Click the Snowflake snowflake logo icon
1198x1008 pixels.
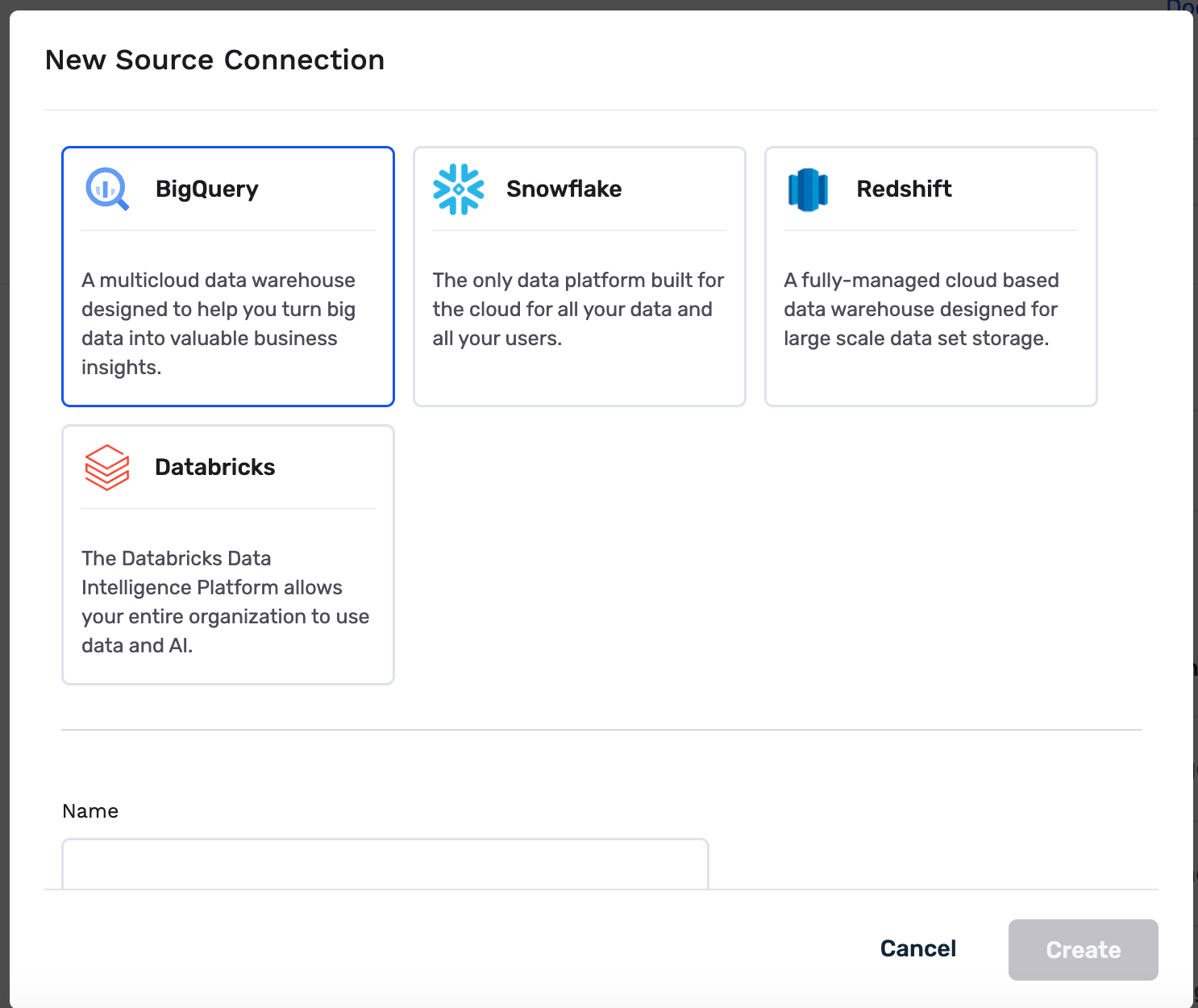(x=459, y=190)
